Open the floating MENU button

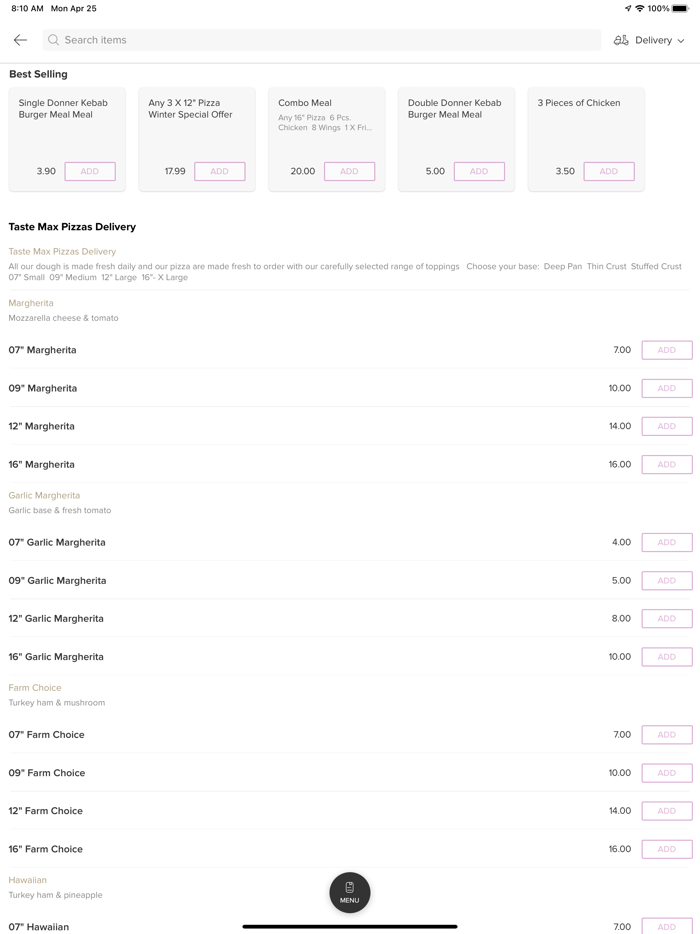point(349,892)
